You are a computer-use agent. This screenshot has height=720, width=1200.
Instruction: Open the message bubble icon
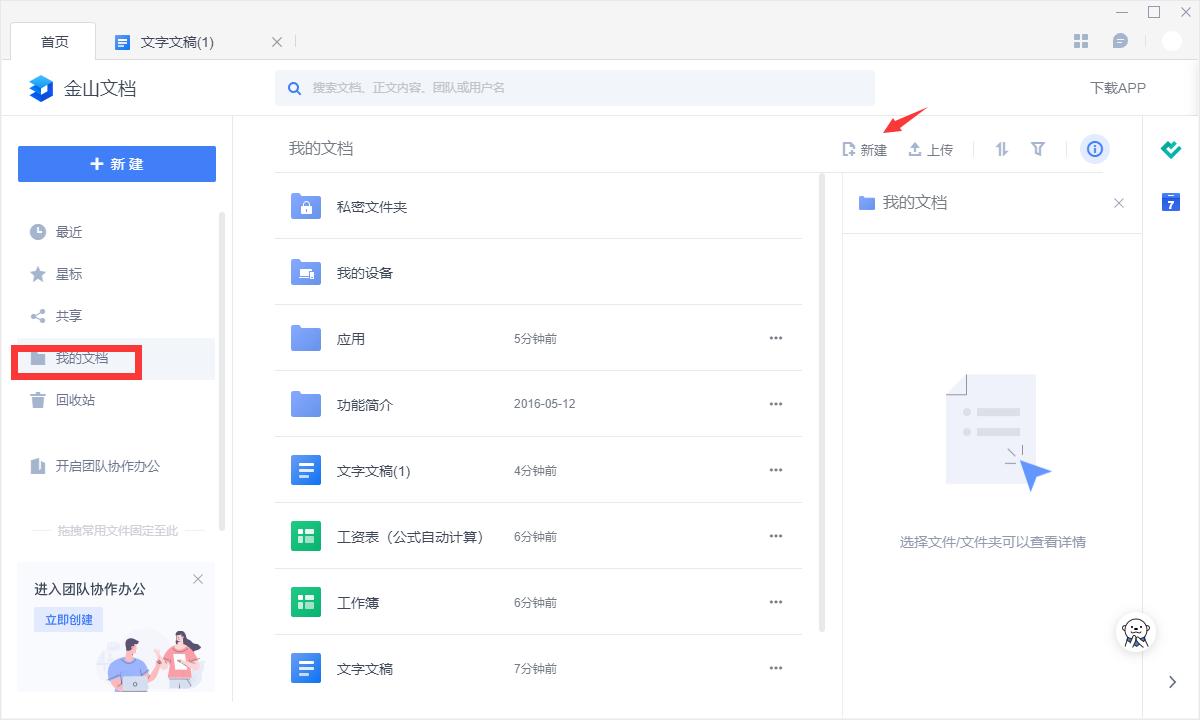(1120, 41)
